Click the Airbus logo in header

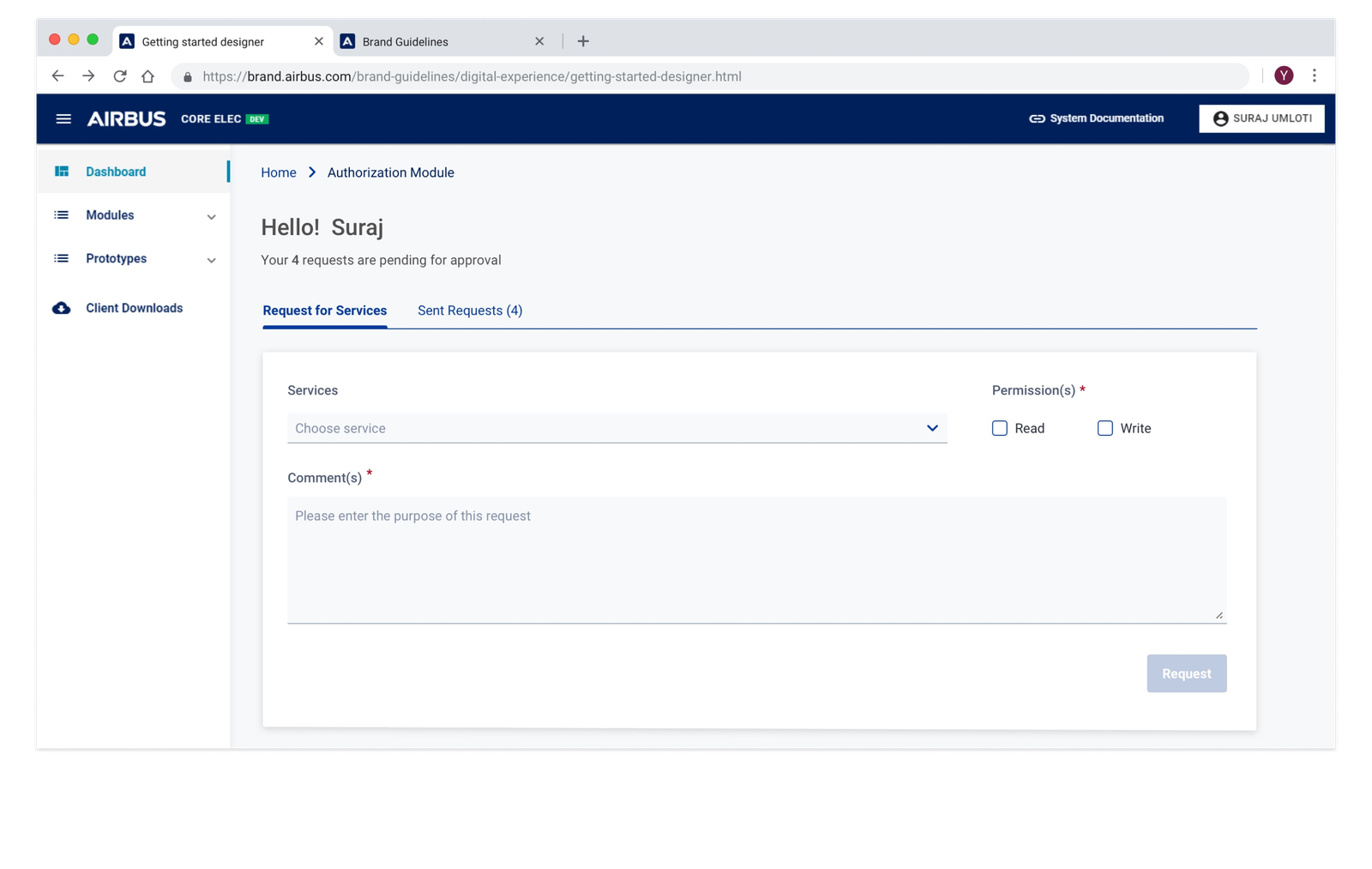tap(126, 119)
